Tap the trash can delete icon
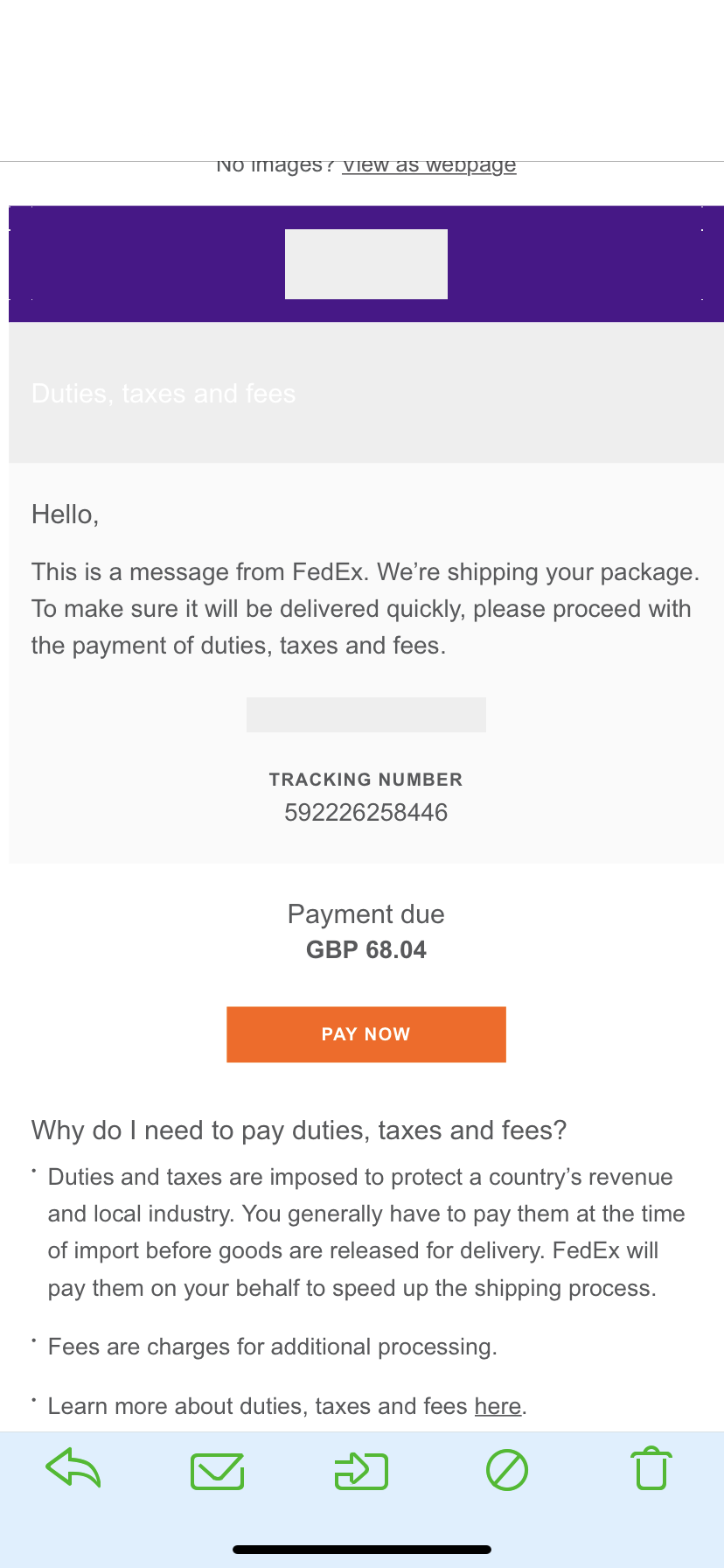 (x=651, y=1468)
